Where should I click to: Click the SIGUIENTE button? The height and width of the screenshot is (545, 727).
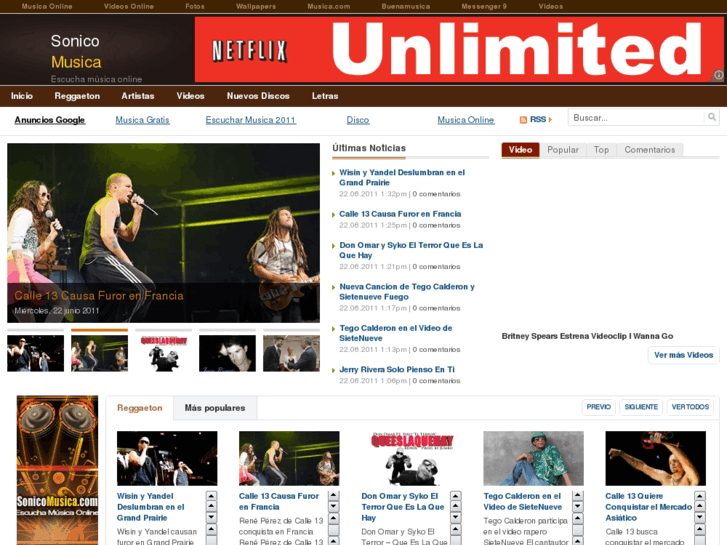641,407
